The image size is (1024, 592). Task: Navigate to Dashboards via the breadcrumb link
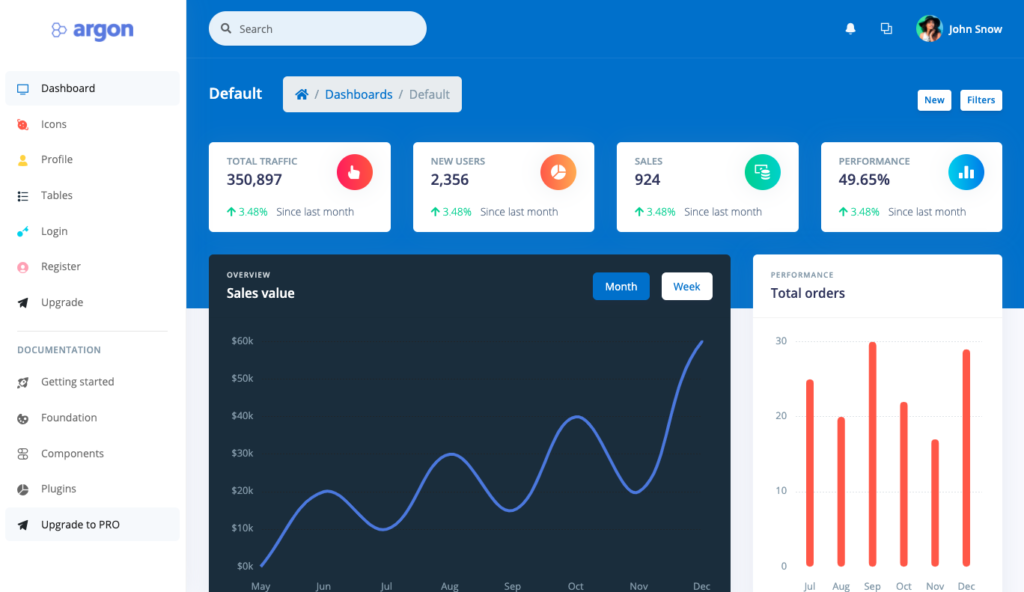coord(358,93)
